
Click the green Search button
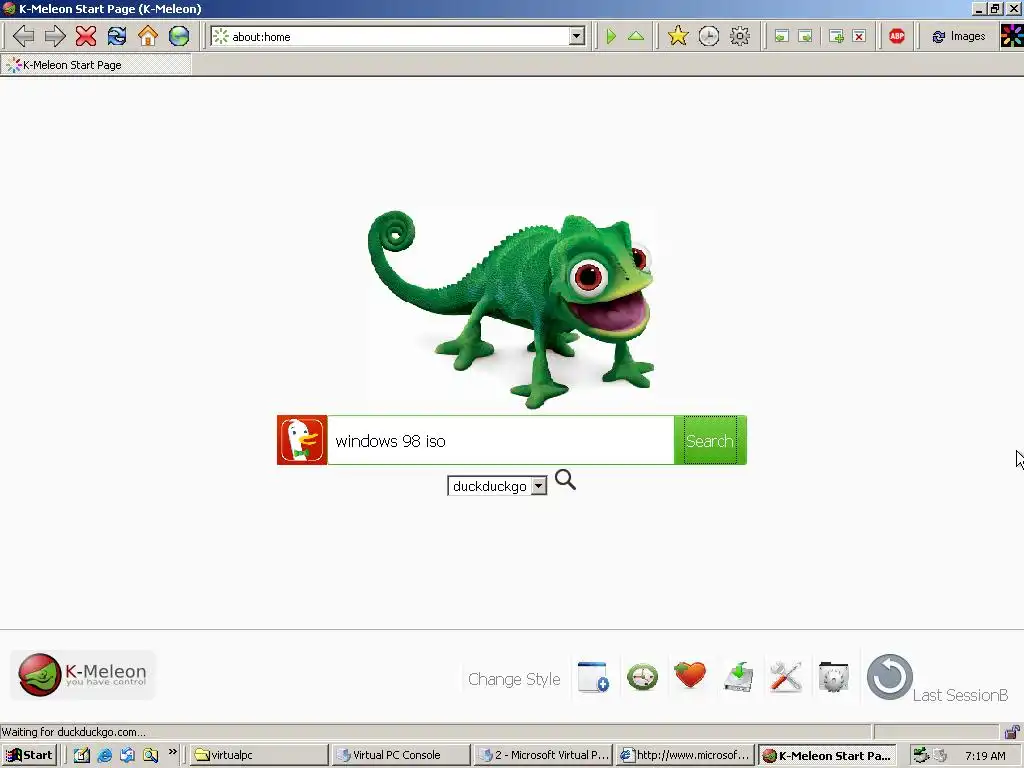point(710,440)
